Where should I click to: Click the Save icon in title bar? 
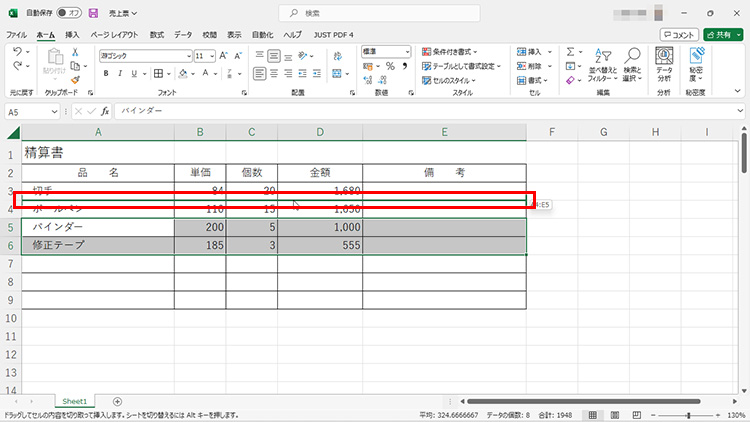93,13
